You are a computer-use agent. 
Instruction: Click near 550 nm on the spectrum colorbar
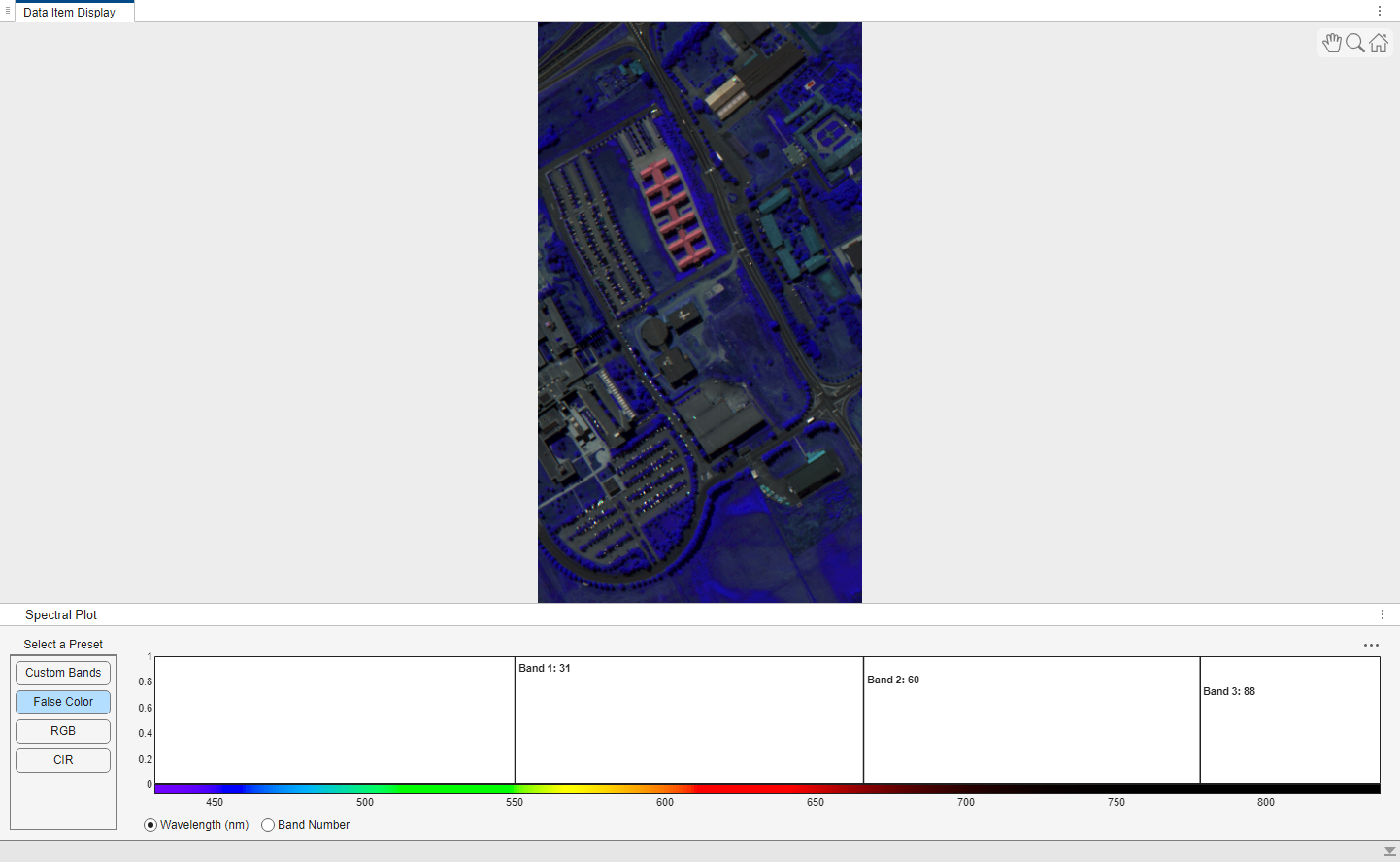pyautogui.click(x=515, y=786)
